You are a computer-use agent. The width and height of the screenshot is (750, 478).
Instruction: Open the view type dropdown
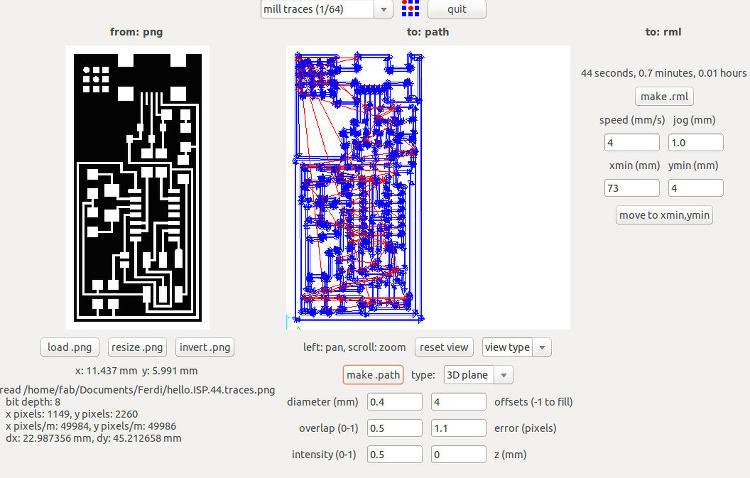pos(517,347)
